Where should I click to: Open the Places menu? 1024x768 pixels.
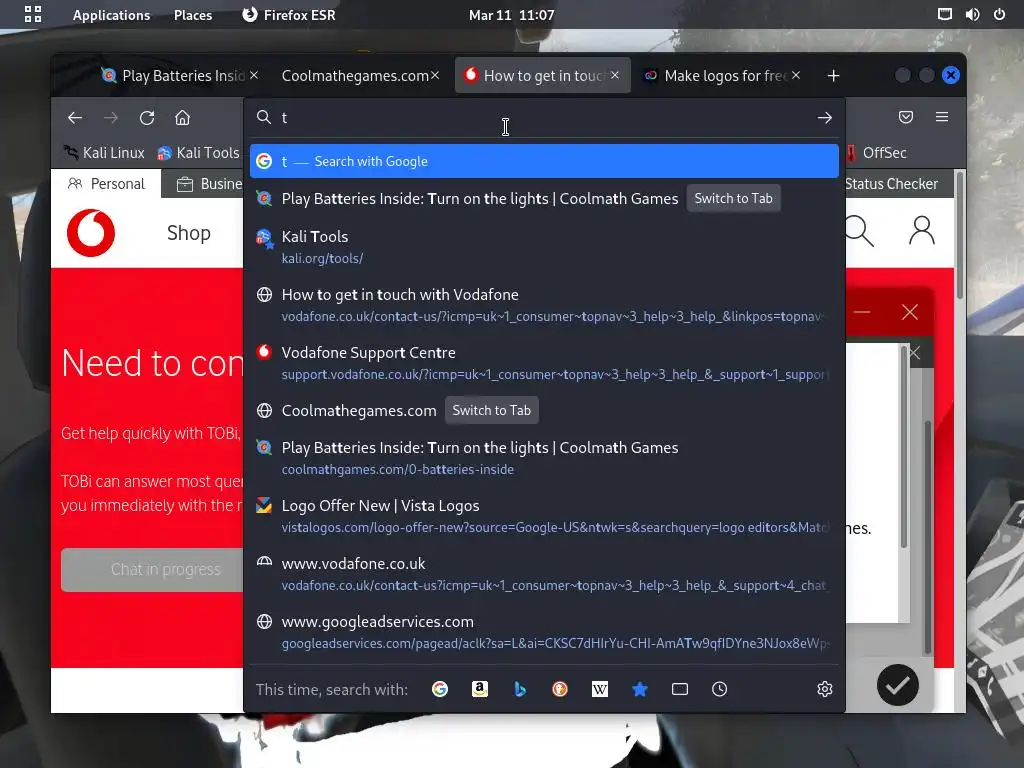coord(193,15)
